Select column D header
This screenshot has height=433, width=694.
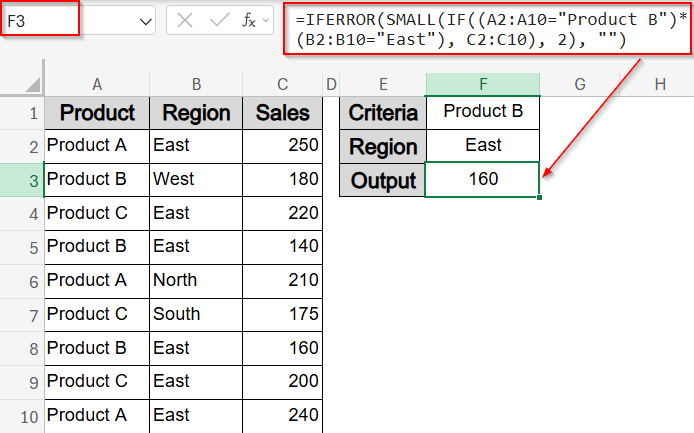(x=331, y=84)
